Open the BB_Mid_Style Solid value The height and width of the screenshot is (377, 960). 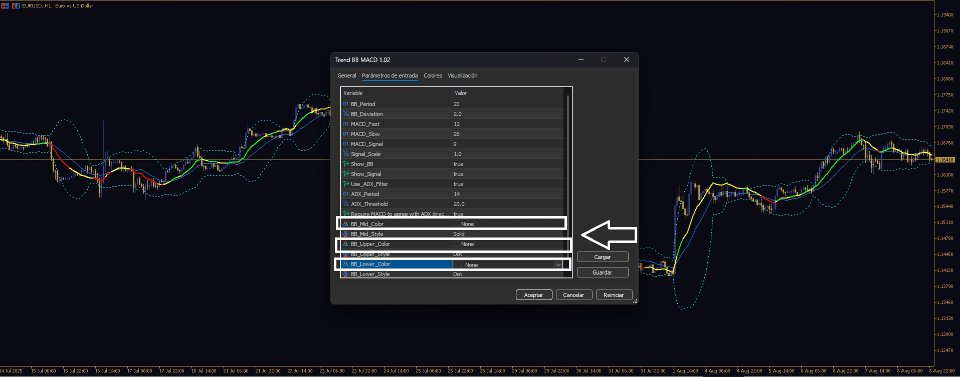pyautogui.click(x=459, y=234)
